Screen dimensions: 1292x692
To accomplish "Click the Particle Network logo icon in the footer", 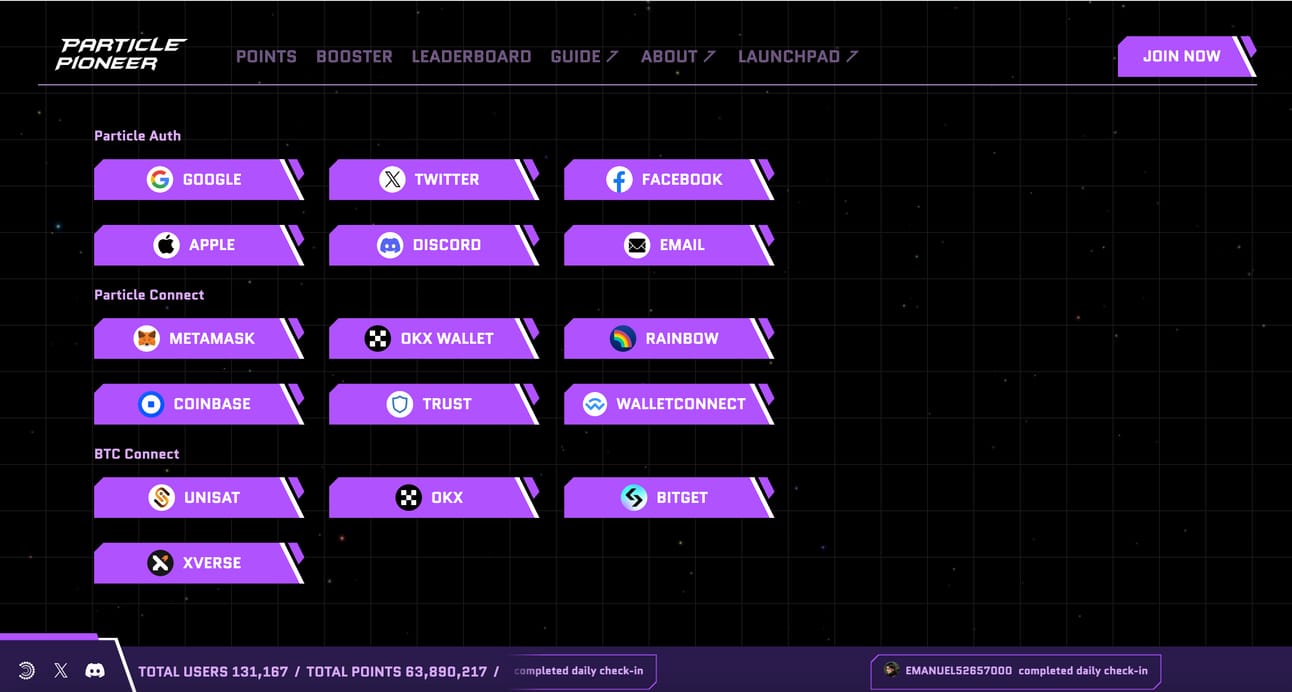I will (x=26, y=671).
